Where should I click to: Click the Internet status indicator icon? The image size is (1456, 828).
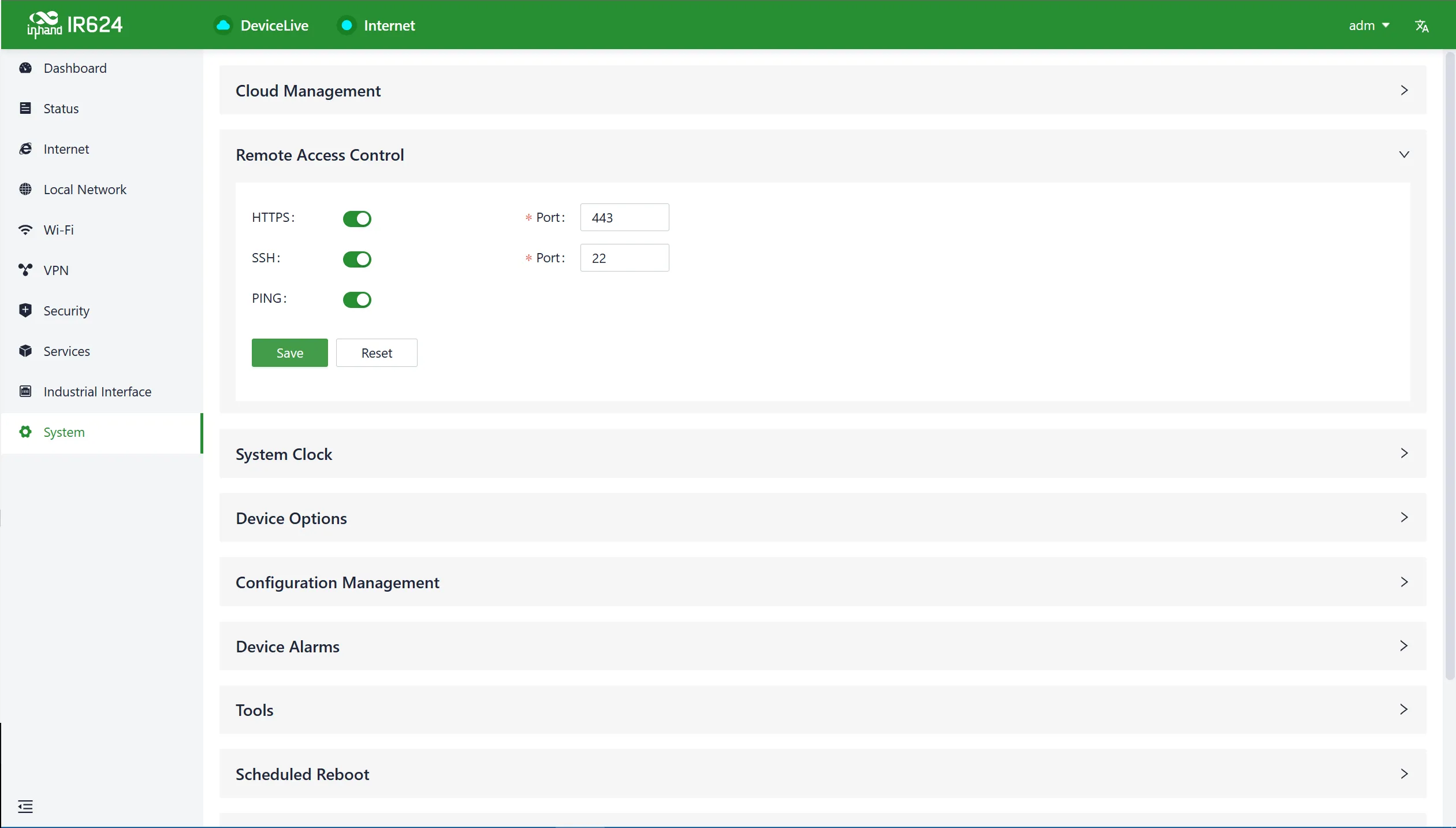coord(347,25)
